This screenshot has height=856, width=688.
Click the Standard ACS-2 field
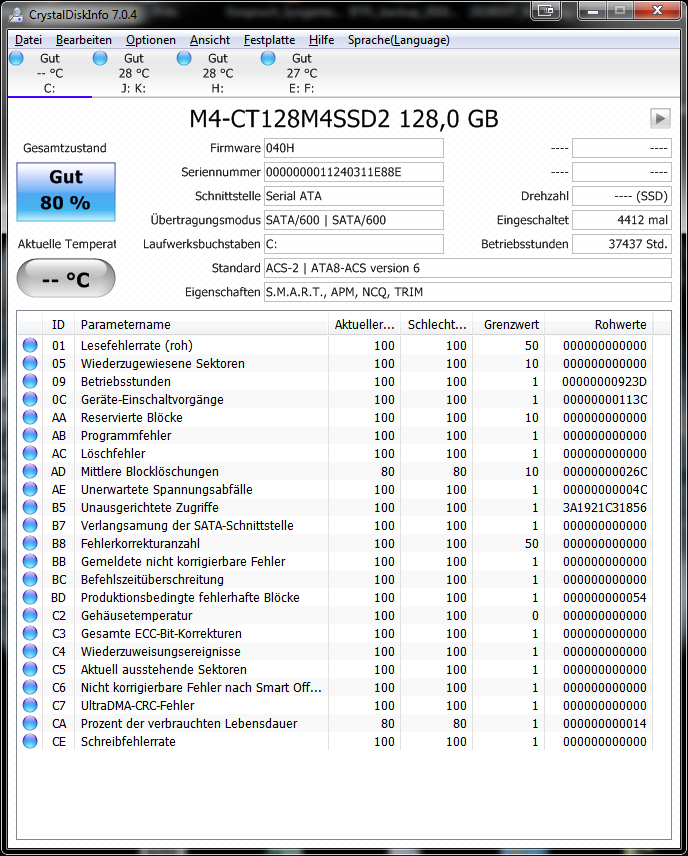tap(468, 268)
